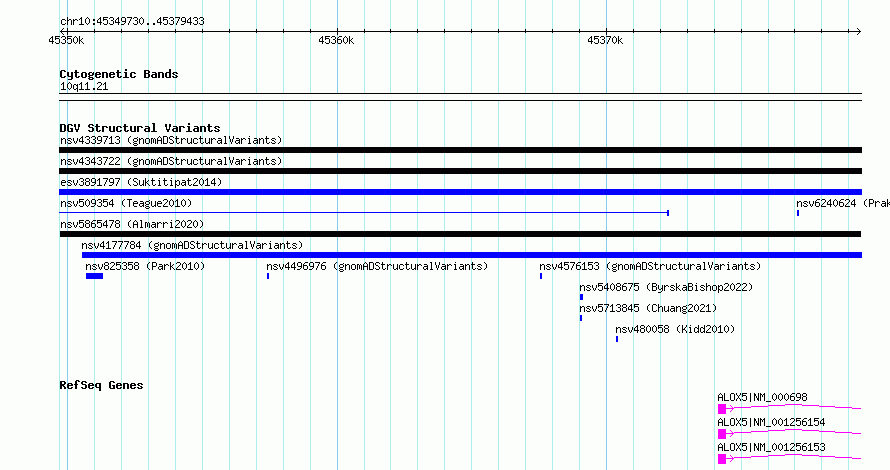Select the nsv5713845 small blue marker
Viewport: 890px width, 470px height.
click(x=581, y=318)
